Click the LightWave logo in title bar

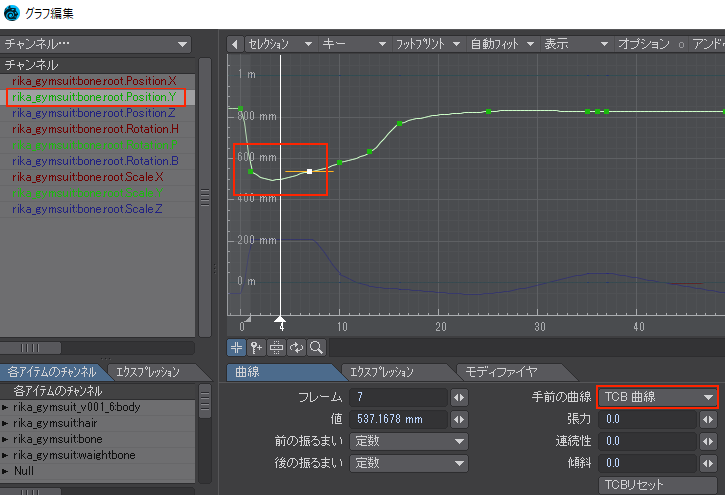12,13
